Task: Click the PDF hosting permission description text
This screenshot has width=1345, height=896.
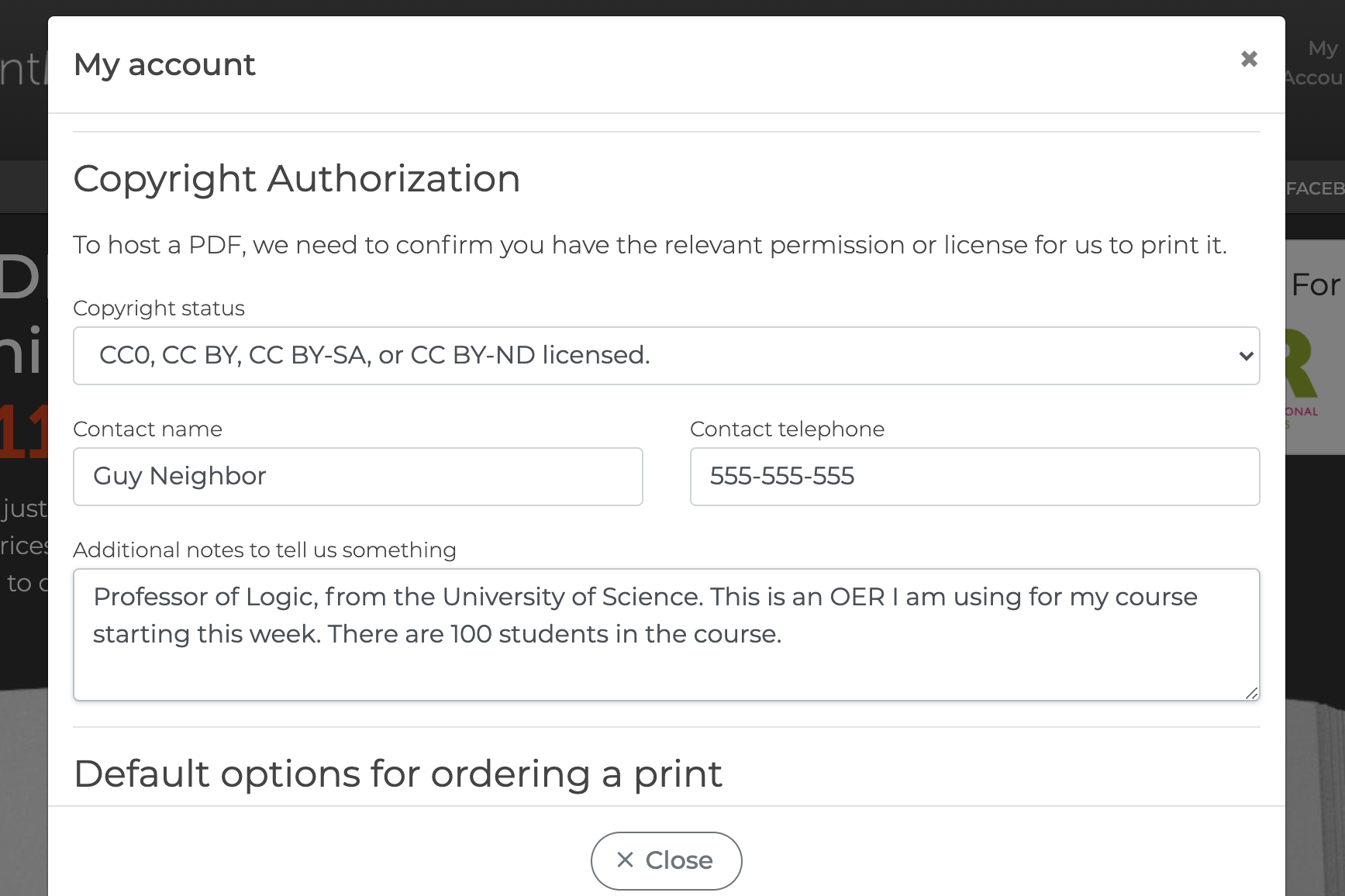Action: 650,245
